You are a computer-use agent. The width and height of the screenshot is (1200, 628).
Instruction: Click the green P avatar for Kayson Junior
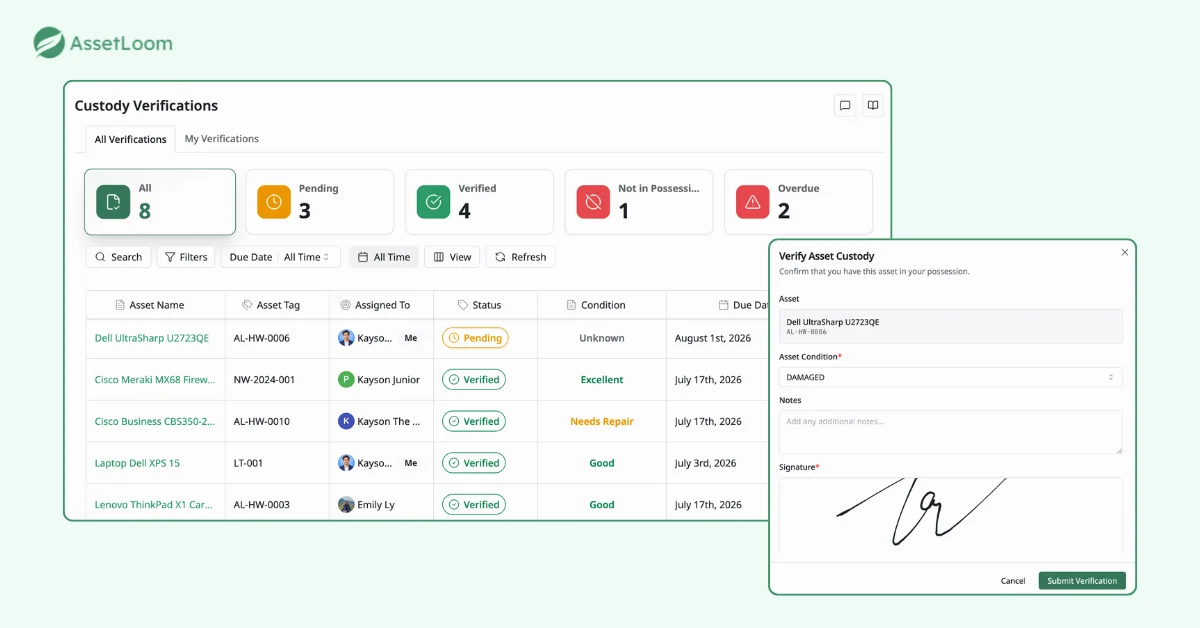click(x=346, y=380)
